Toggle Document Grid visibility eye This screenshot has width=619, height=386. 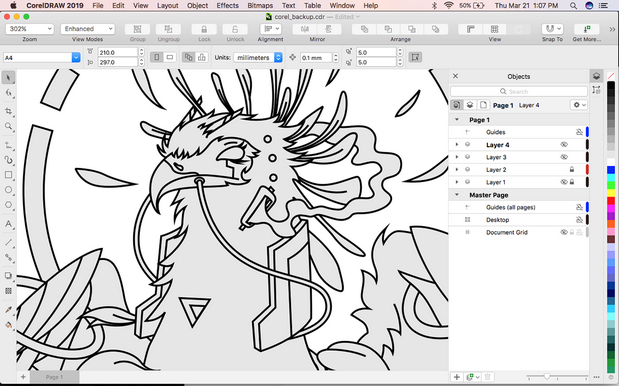click(x=564, y=232)
